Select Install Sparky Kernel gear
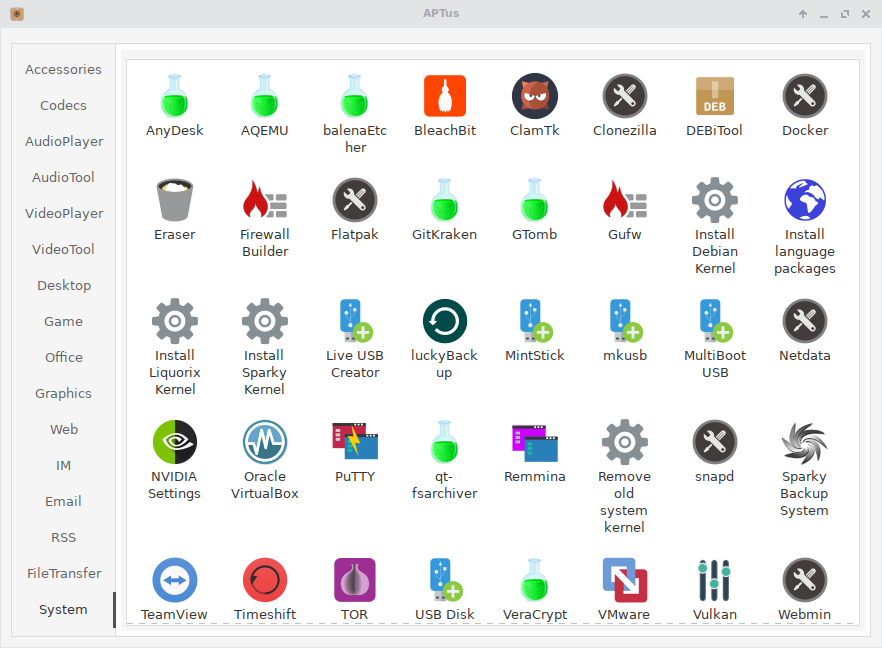Image resolution: width=882 pixels, height=648 pixels. tap(264, 321)
